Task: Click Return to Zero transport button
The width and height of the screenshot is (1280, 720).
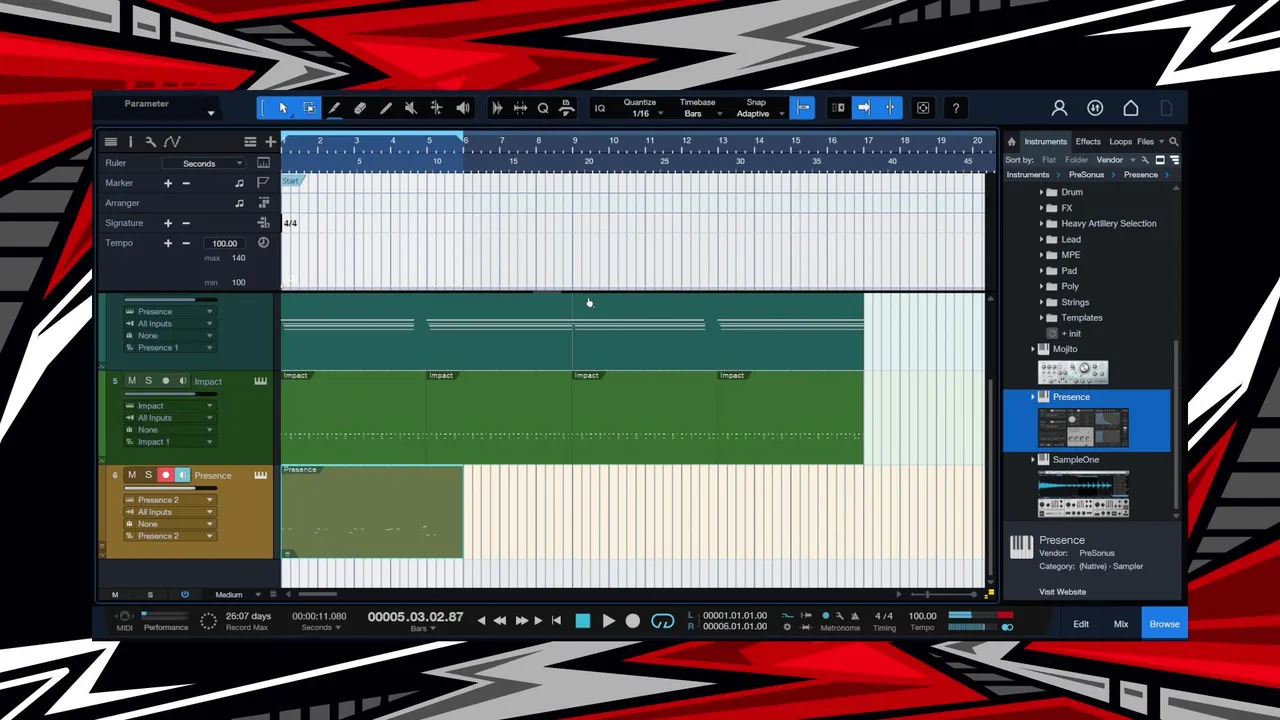Action: (556, 621)
